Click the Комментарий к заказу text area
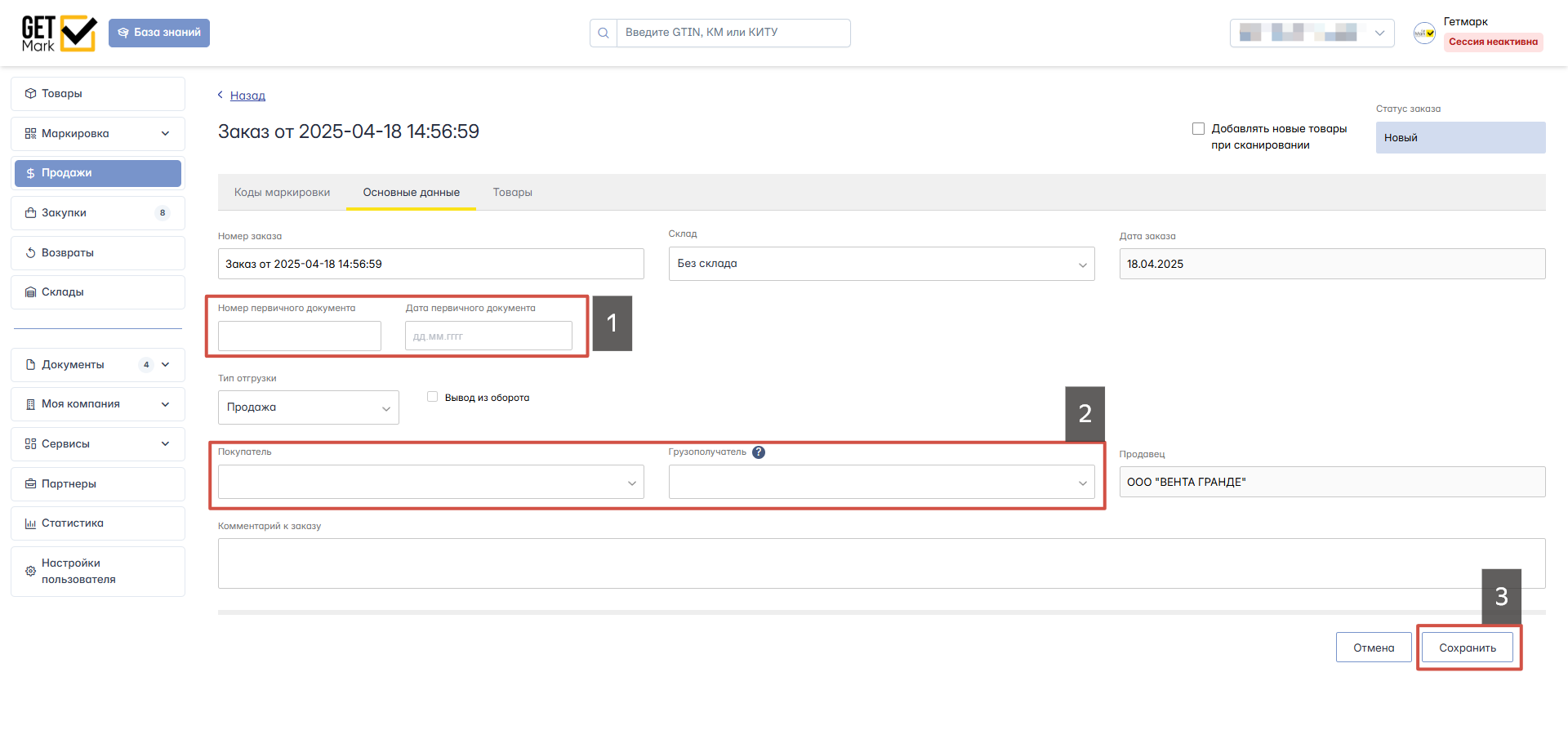The height and width of the screenshot is (739, 1568). pos(881,563)
